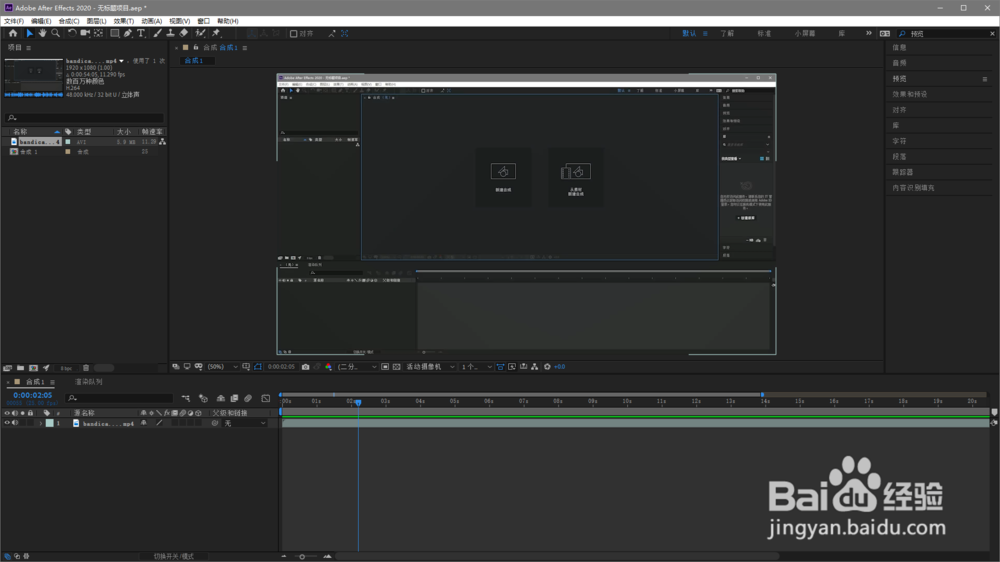Viewport: 1000px width, 562px height.
Task: Open the 50% magnification dropdown
Action: 223,367
